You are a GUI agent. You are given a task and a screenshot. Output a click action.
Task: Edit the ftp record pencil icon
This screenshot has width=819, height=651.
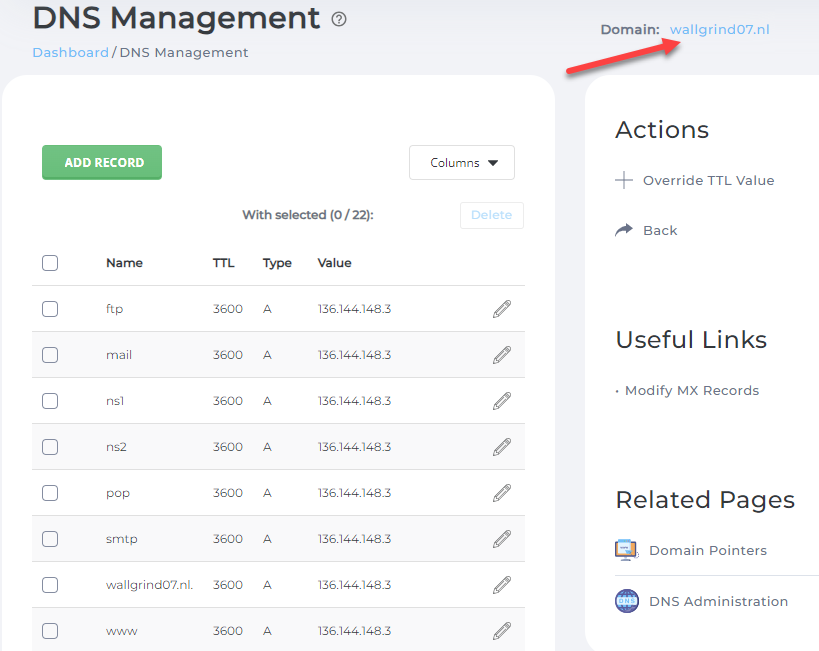click(502, 309)
